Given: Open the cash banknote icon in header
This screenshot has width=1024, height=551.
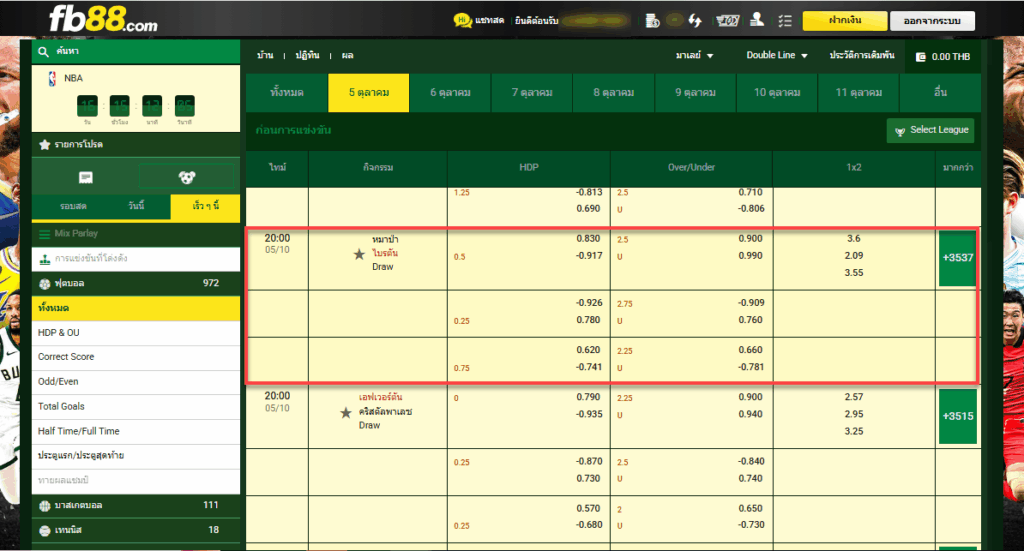Looking at the screenshot, I should [727, 21].
